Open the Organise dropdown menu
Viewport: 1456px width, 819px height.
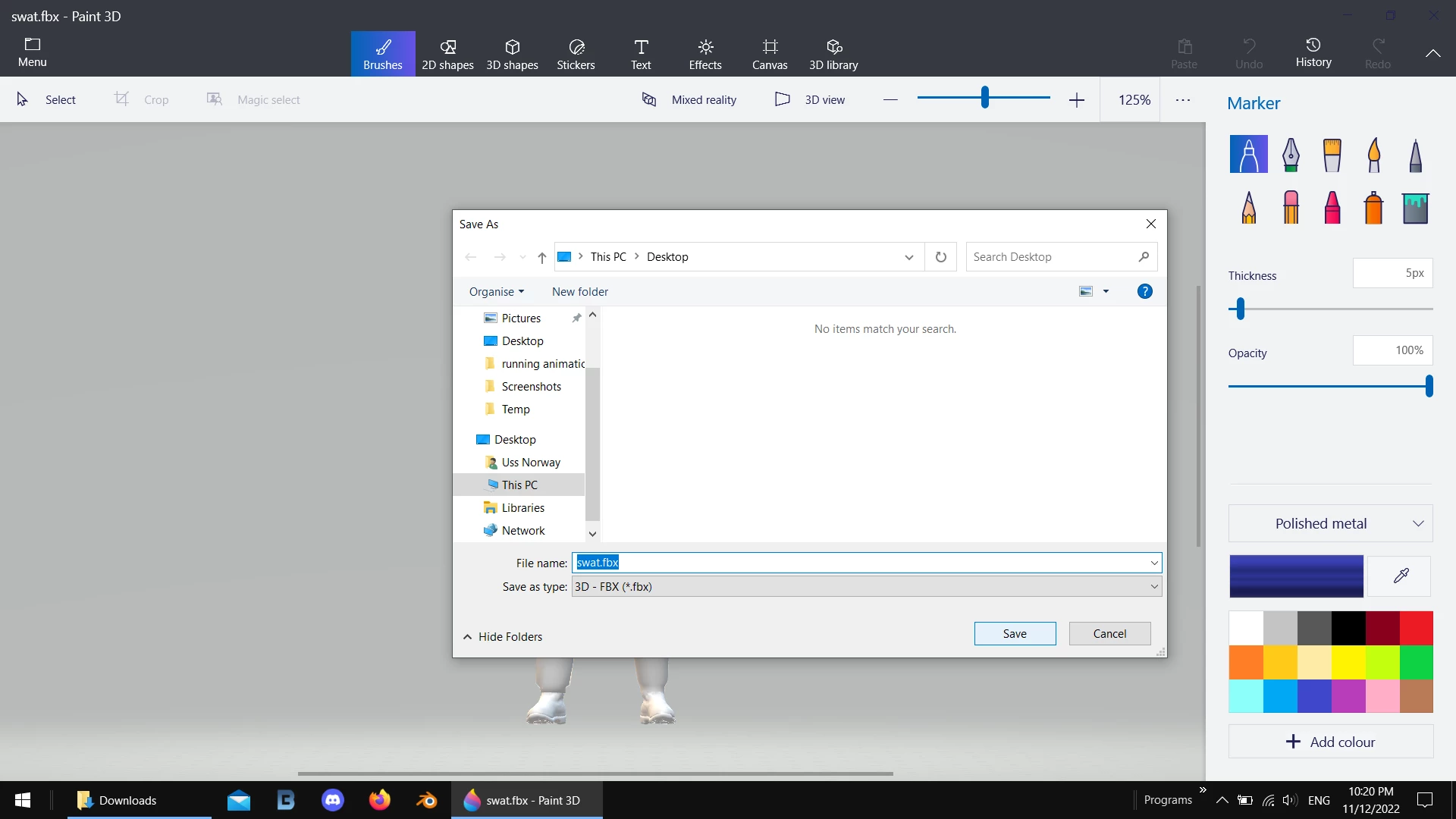coord(496,292)
